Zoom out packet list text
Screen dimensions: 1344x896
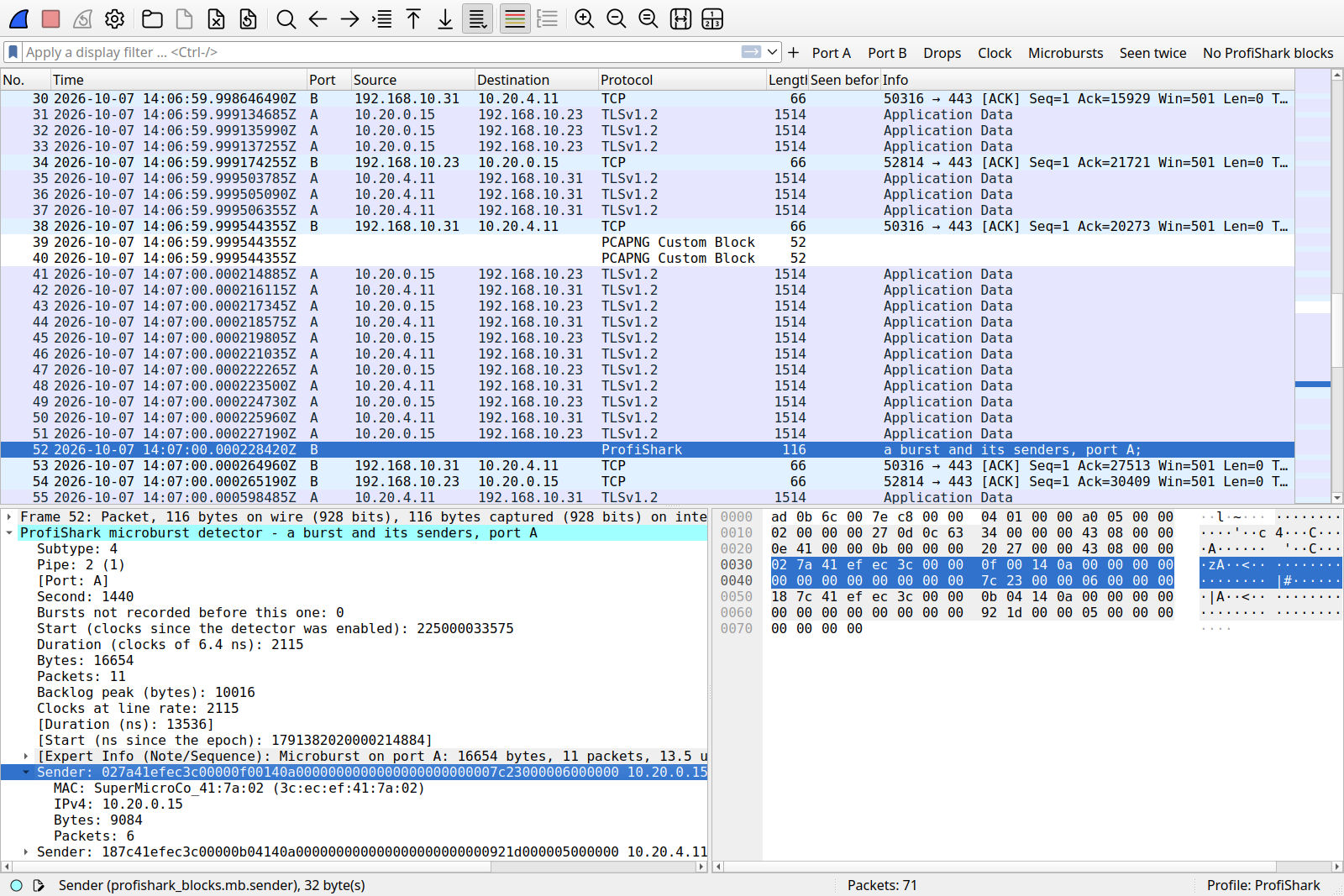(x=617, y=18)
